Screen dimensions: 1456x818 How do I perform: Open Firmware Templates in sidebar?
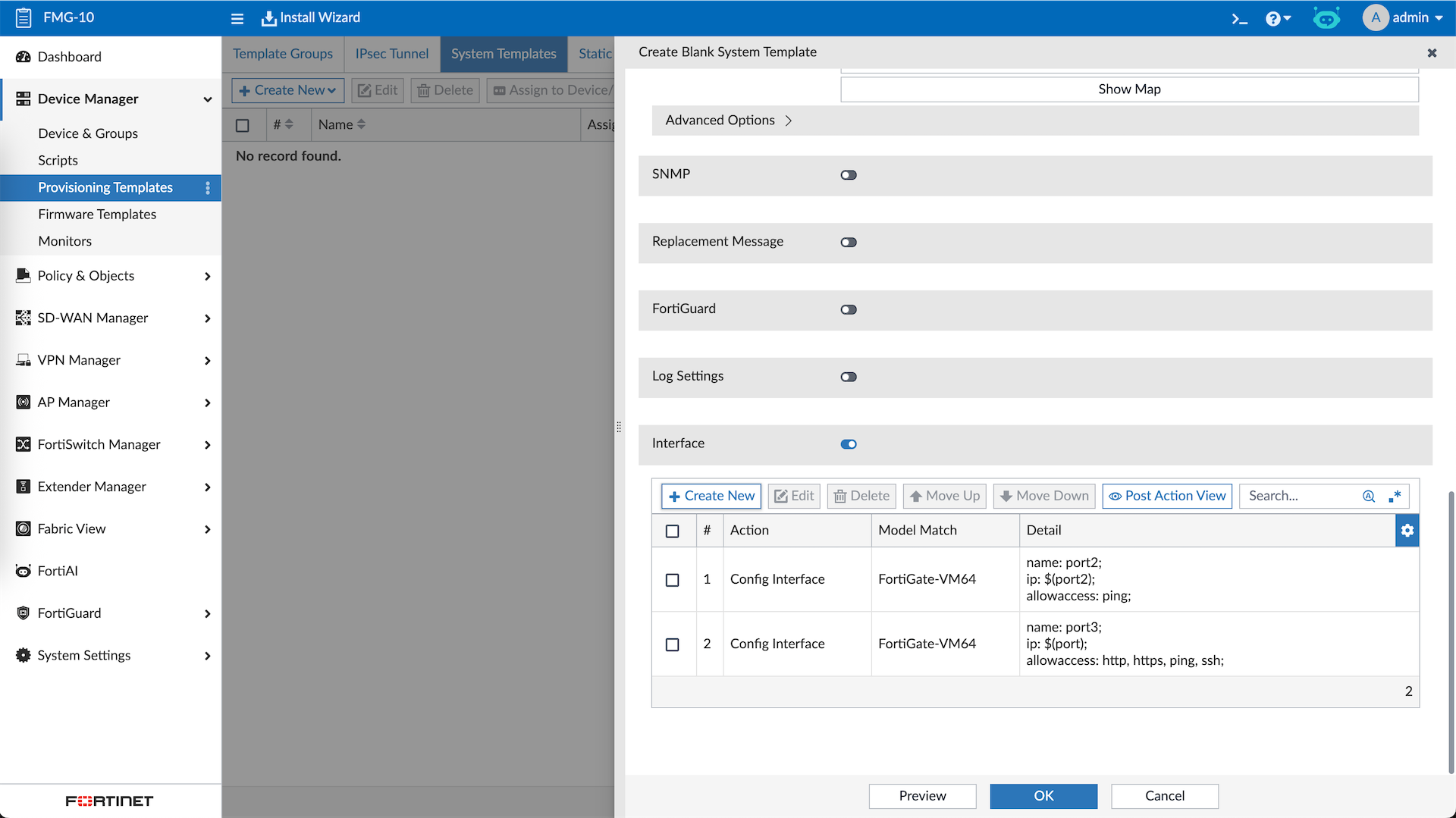click(x=97, y=215)
